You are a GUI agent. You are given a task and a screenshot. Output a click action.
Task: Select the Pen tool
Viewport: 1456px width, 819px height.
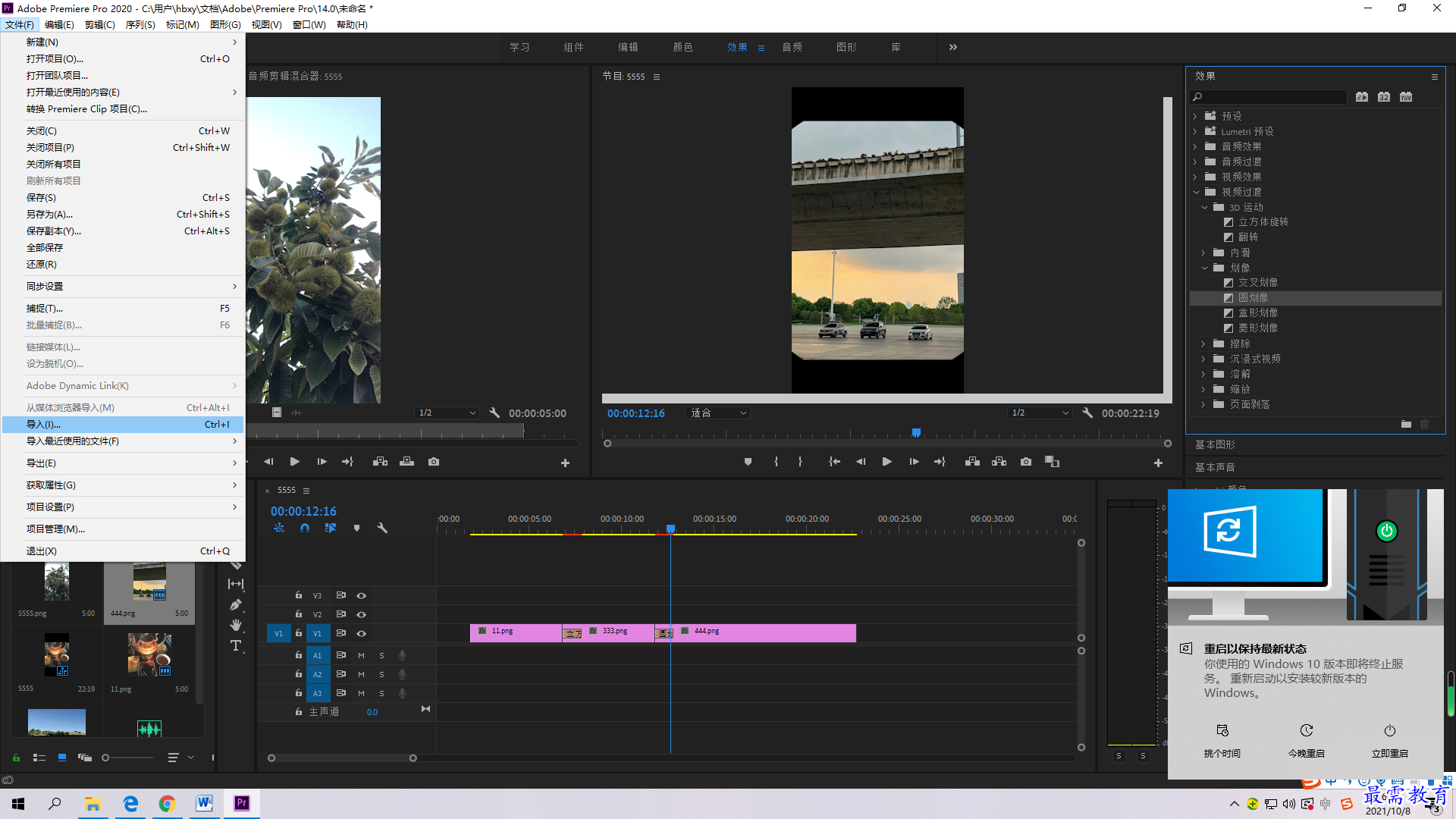[x=236, y=605]
